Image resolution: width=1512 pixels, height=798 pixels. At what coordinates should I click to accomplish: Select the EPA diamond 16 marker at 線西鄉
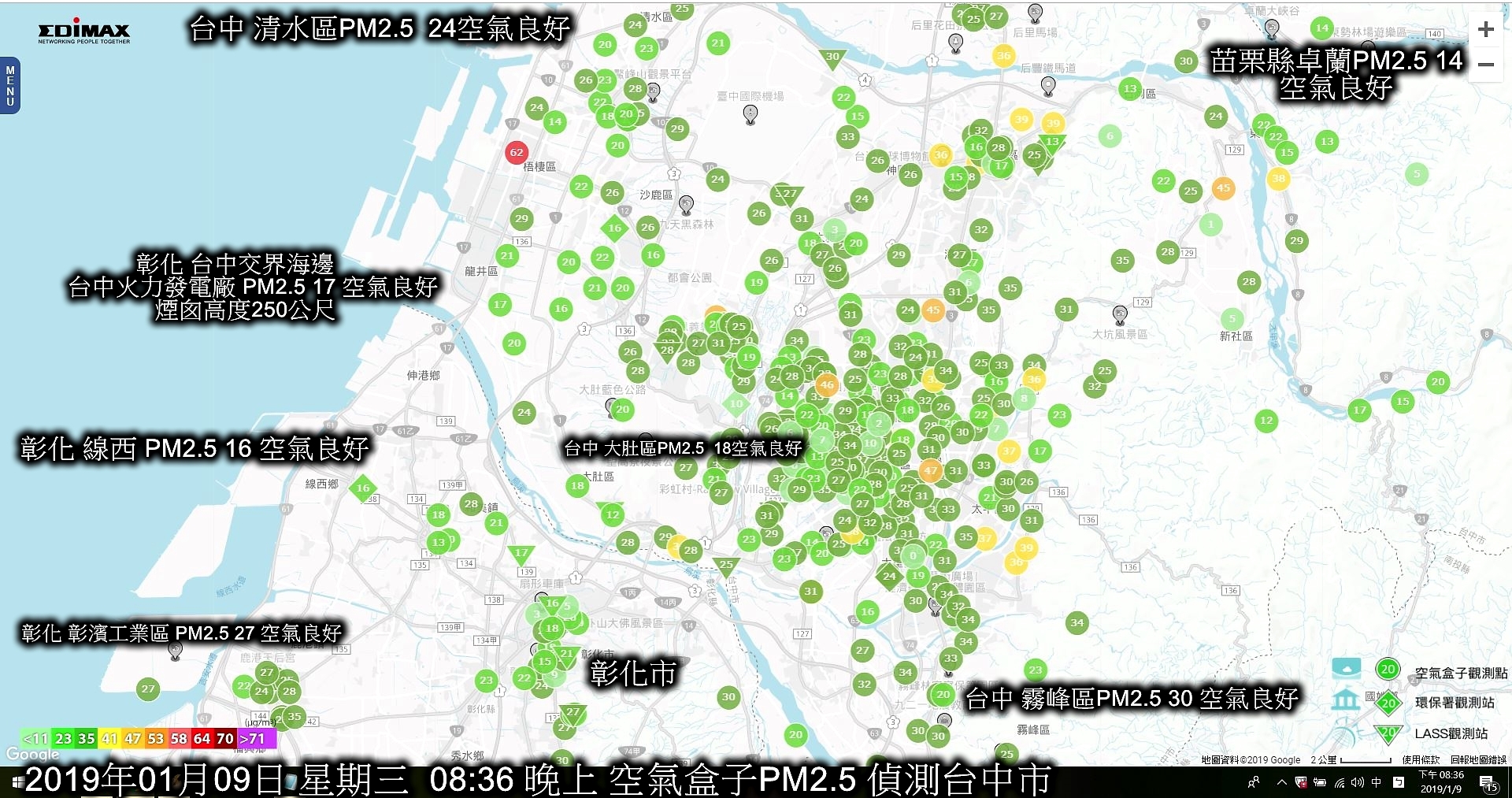(362, 488)
